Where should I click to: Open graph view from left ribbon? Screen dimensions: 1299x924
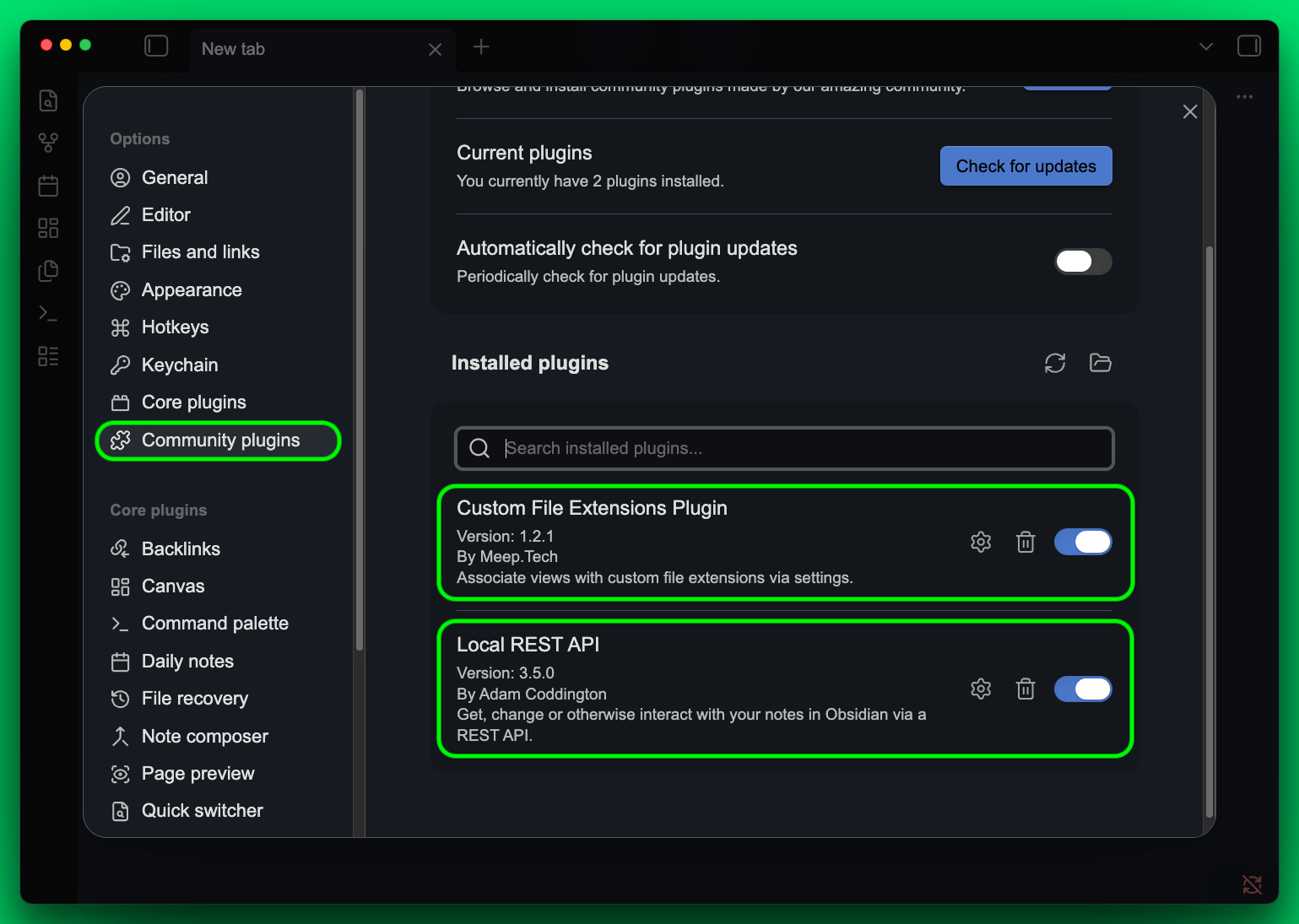[x=48, y=143]
